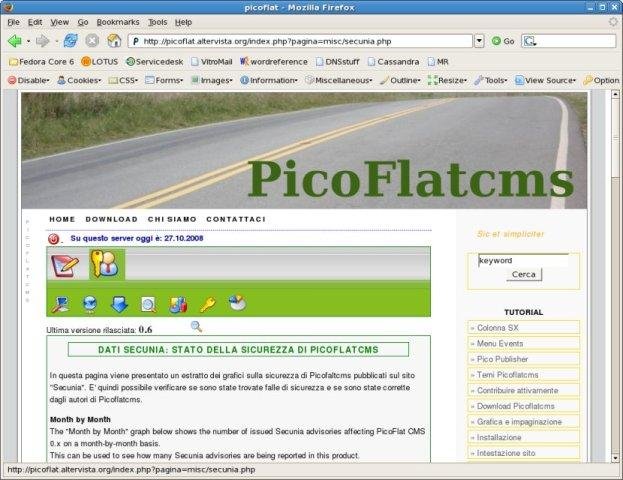The height and width of the screenshot is (480, 623).
Task: Click the HOME site navigation link
Action: pos(62,219)
